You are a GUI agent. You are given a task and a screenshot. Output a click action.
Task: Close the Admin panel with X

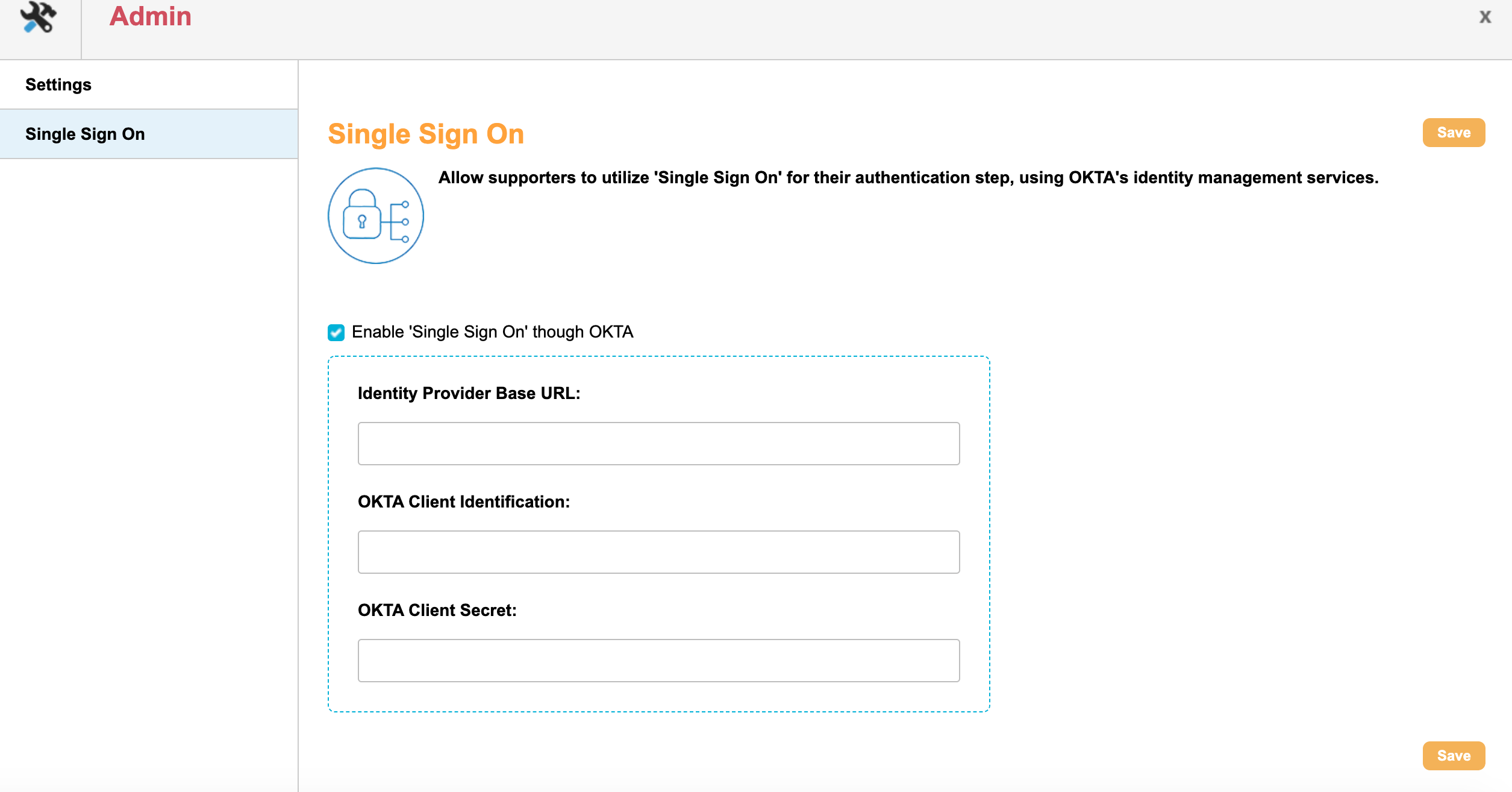tap(1485, 17)
